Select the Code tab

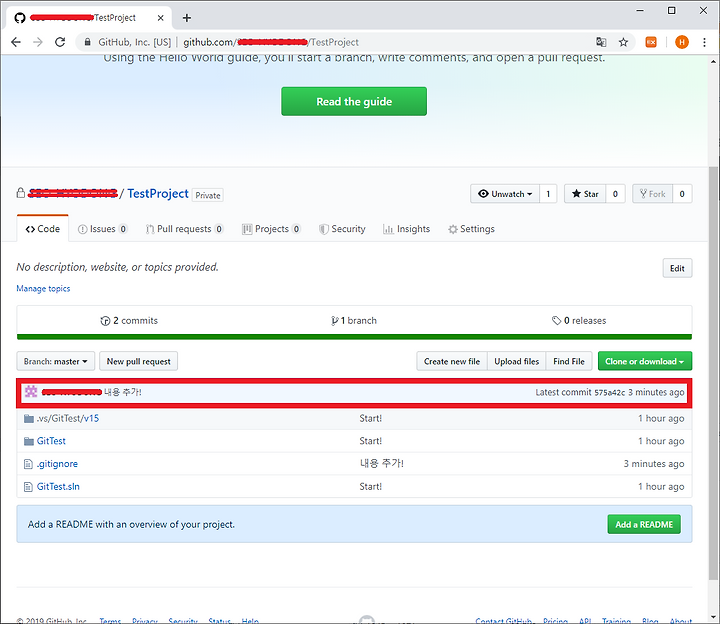tap(43, 229)
